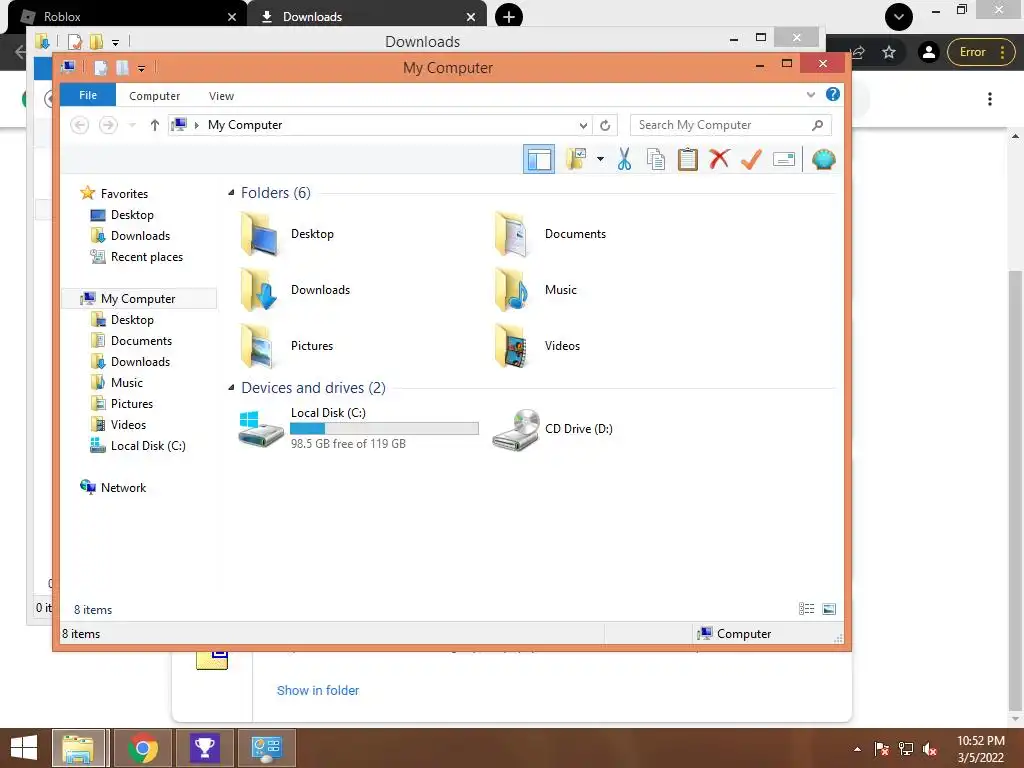Viewport: 1024px width, 768px height.
Task: Select Recent places in sidebar
Action: tap(136, 257)
